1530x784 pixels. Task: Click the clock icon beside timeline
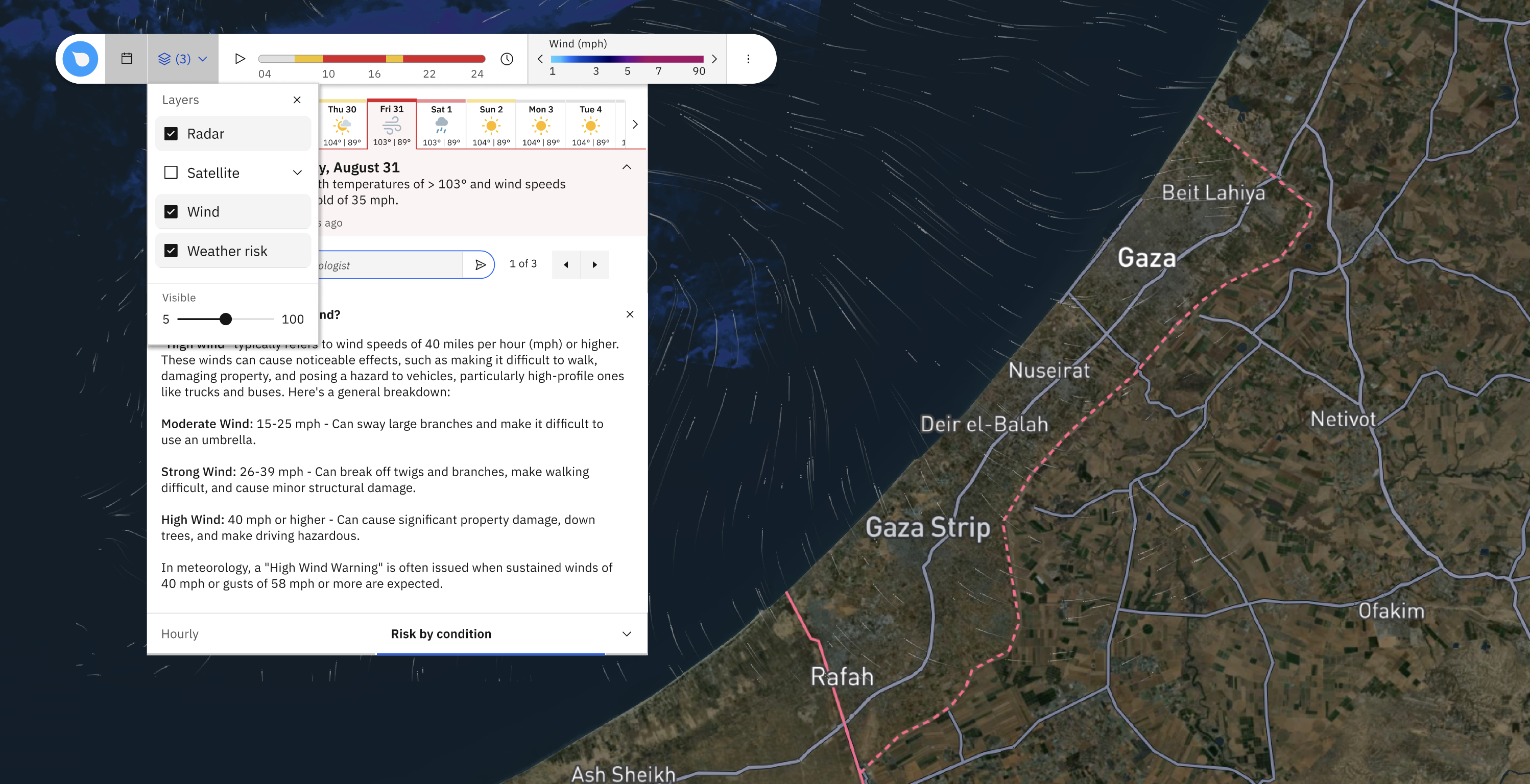pyautogui.click(x=507, y=59)
